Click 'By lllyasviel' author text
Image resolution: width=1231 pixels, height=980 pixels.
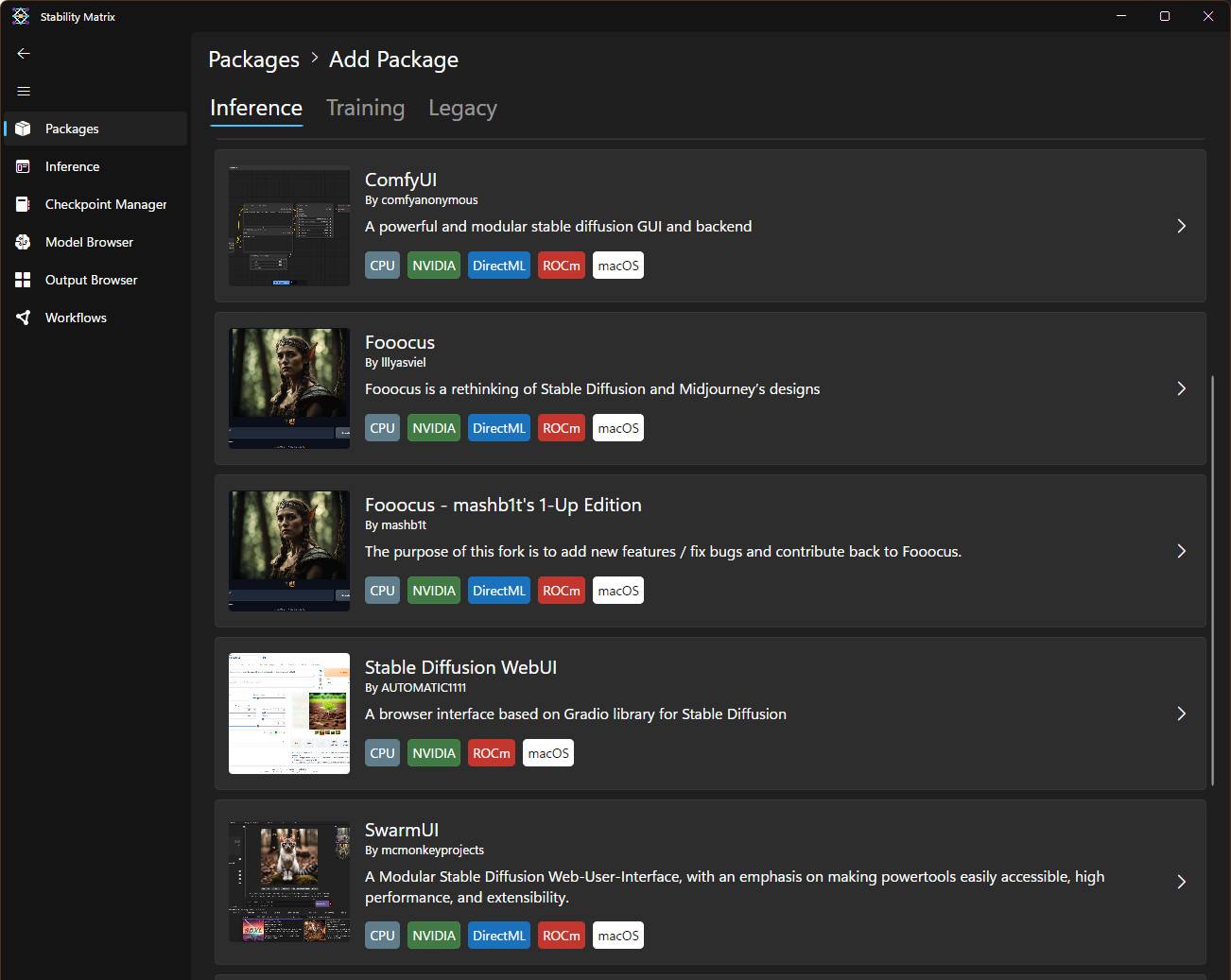(x=395, y=363)
